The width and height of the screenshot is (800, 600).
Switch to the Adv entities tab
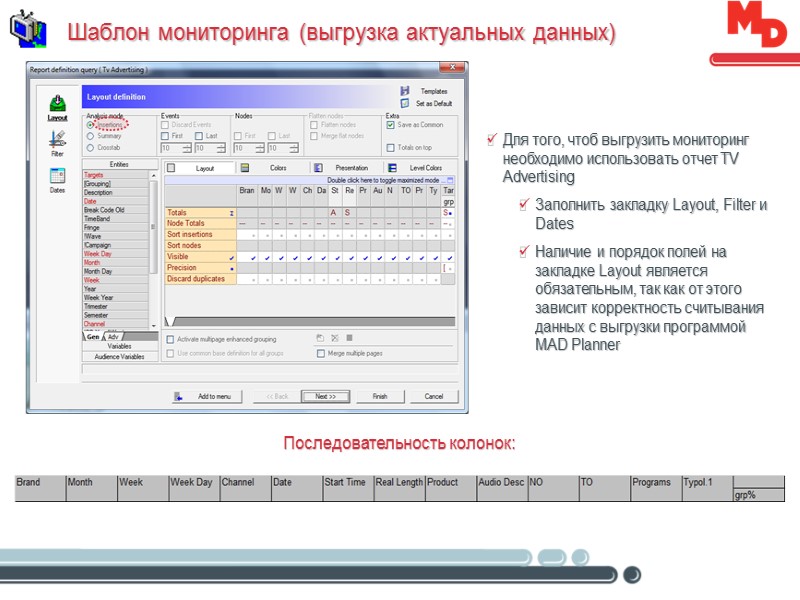(x=113, y=337)
